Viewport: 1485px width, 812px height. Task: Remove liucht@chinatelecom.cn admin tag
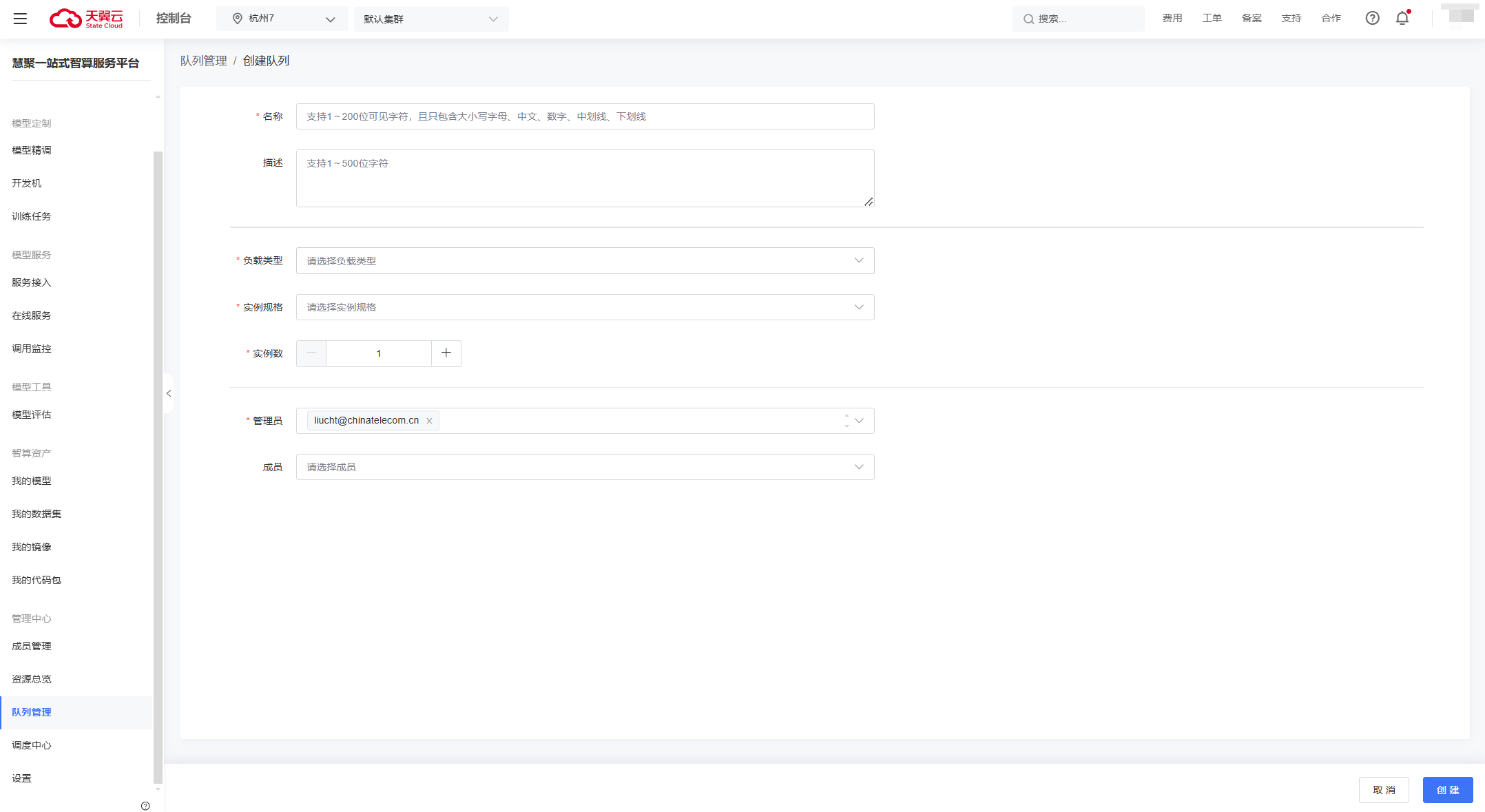[429, 421]
